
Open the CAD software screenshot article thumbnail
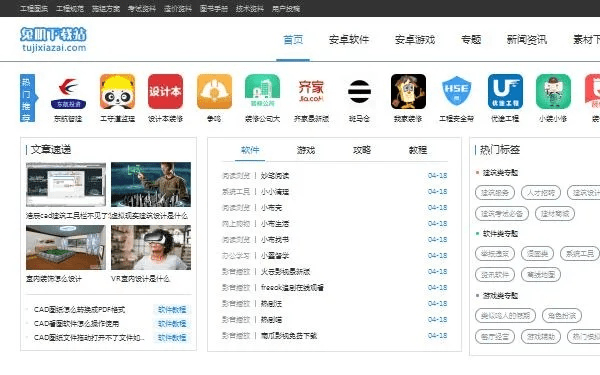tap(66, 184)
